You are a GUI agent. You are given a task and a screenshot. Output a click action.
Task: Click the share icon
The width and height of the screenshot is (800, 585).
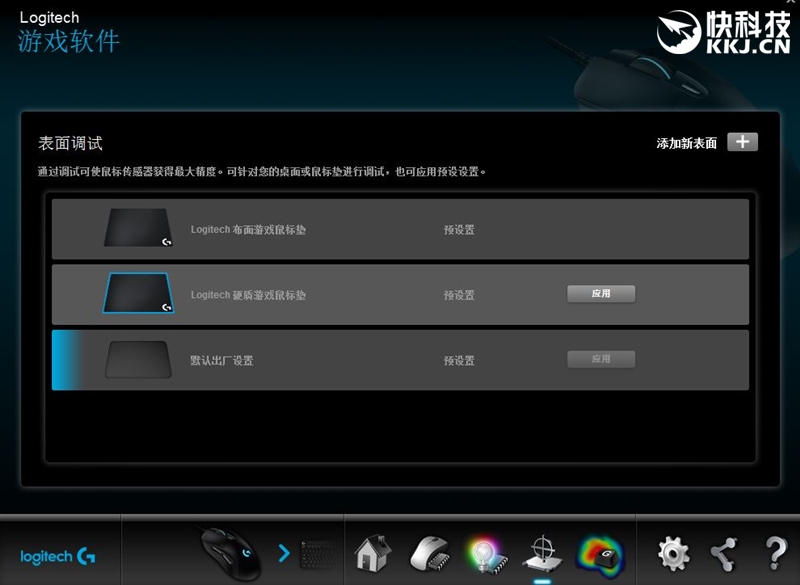[x=723, y=552]
